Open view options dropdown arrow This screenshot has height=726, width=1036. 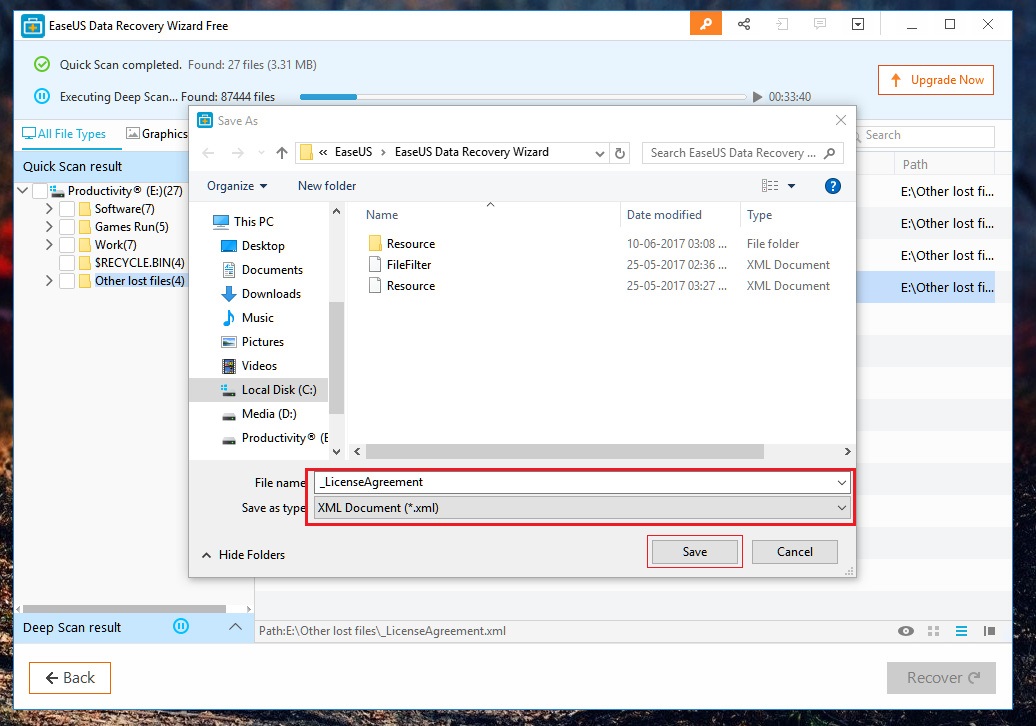tap(792, 186)
